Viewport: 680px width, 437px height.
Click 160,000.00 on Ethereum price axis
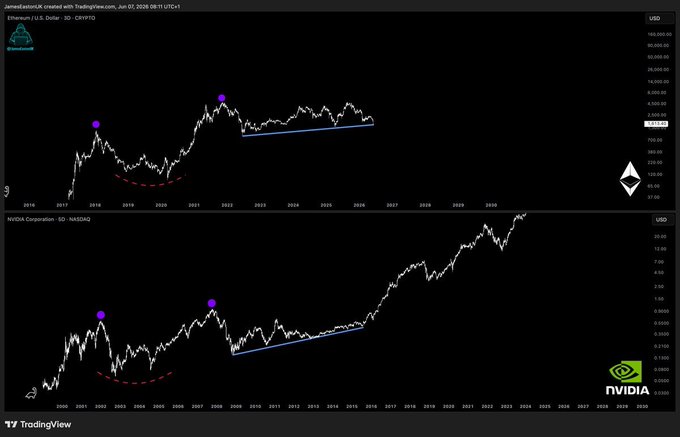coord(660,34)
